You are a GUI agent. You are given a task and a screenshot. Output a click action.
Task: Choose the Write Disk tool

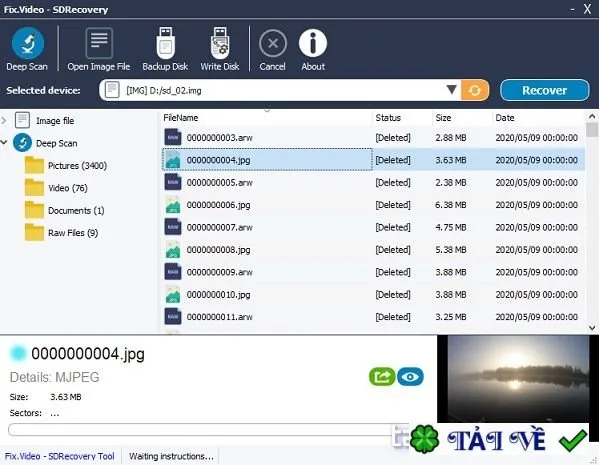(220, 49)
